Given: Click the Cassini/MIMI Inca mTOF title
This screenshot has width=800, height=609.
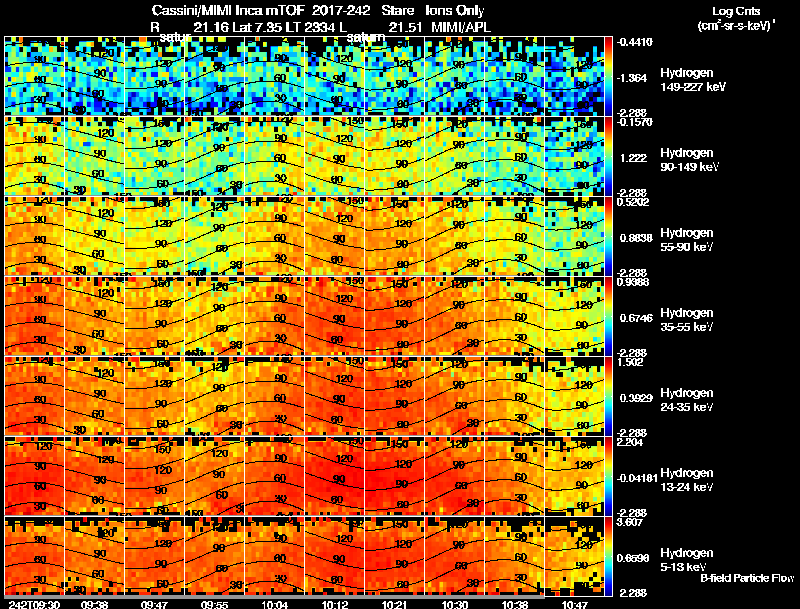Looking at the screenshot, I should click(228, 10).
